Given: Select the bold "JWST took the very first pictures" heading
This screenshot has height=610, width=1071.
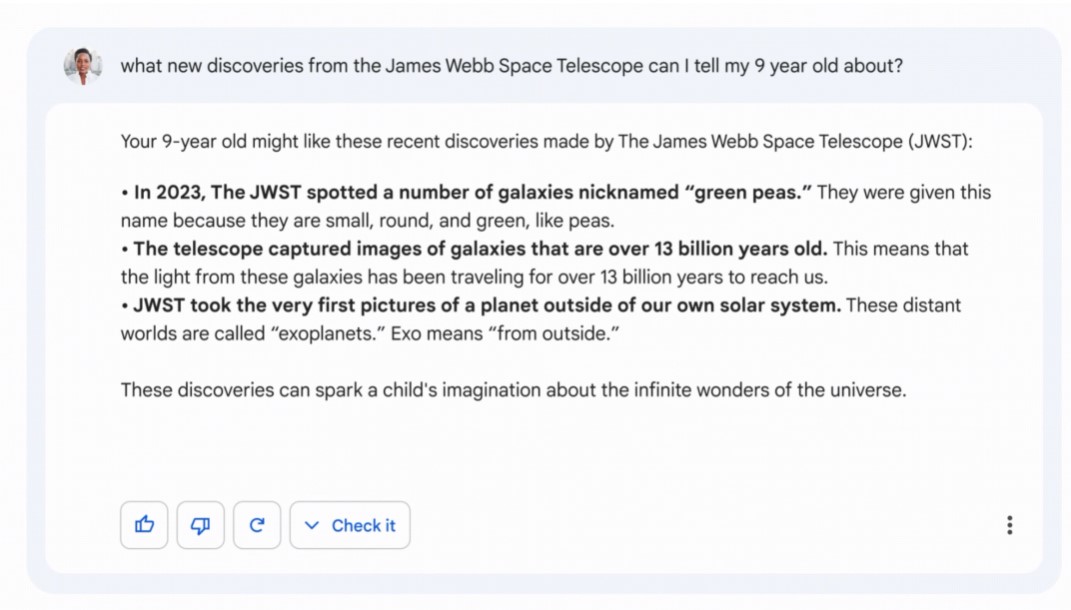Looking at the screenshot, I should coord(486,305).
